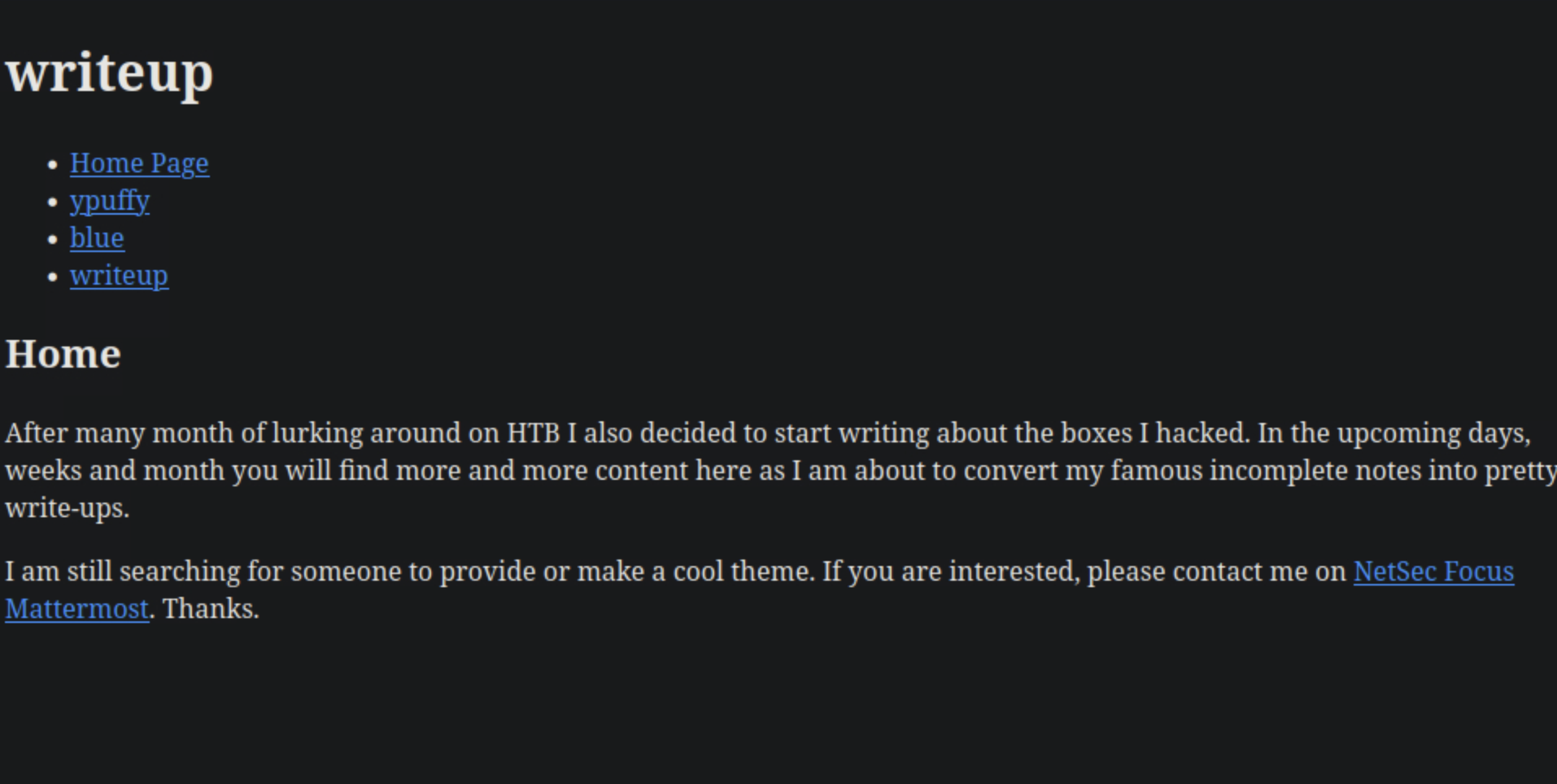
Task: Open the ypuffy write-up link
Action: tap(110, 201)
